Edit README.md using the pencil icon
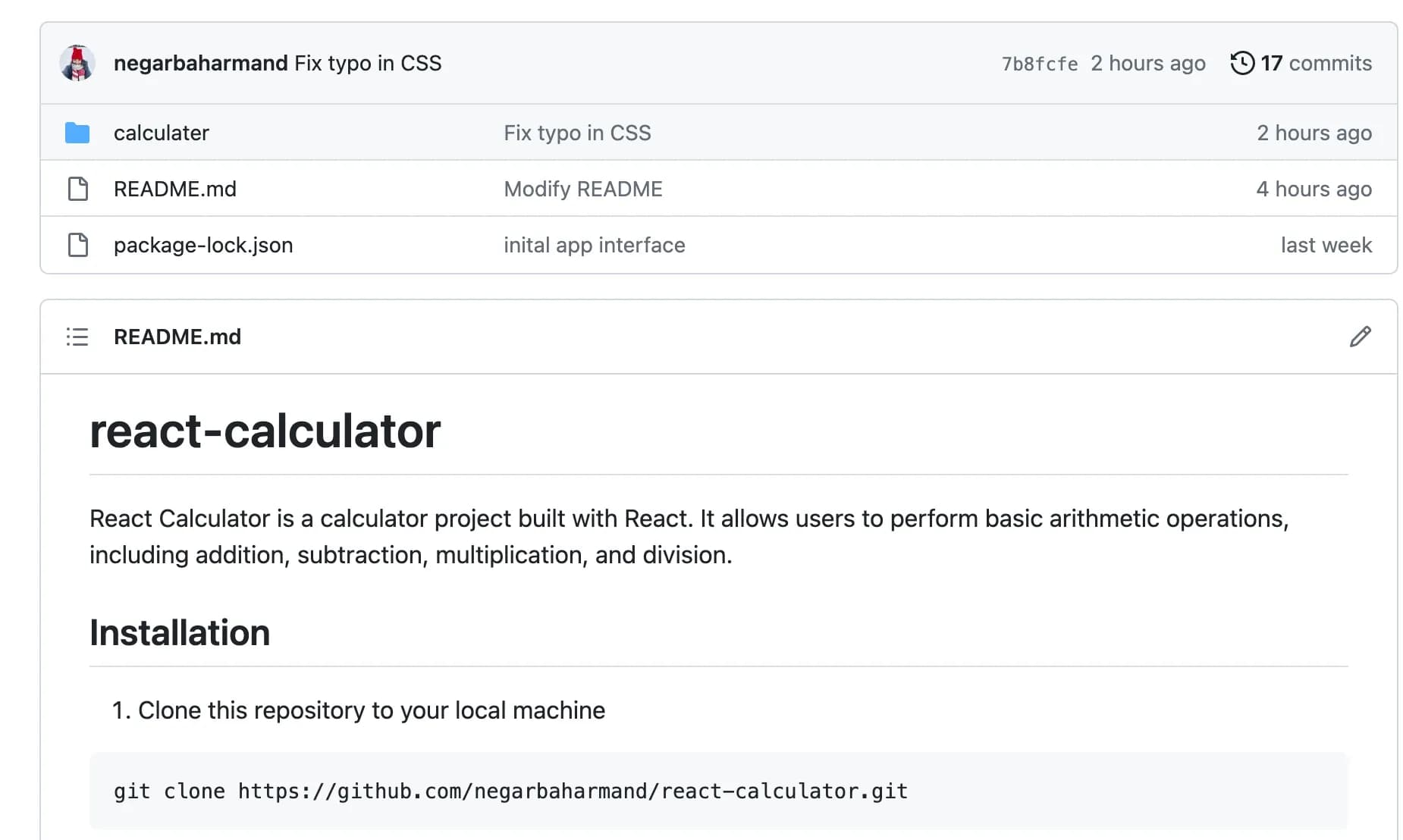1403x840 pixels. [x=1361, y=336]
